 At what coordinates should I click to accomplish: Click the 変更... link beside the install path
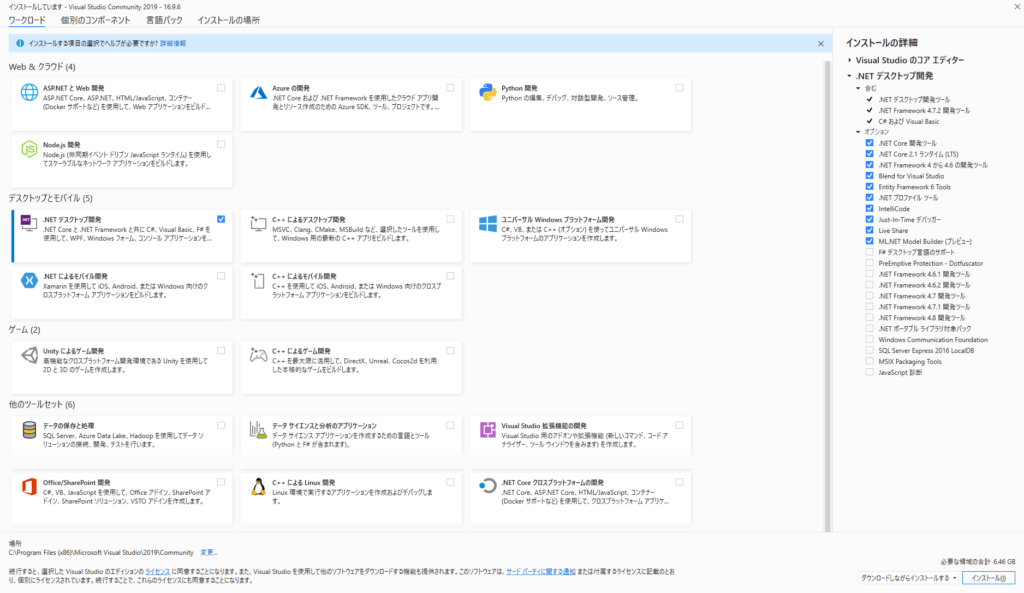coord(208,553)
